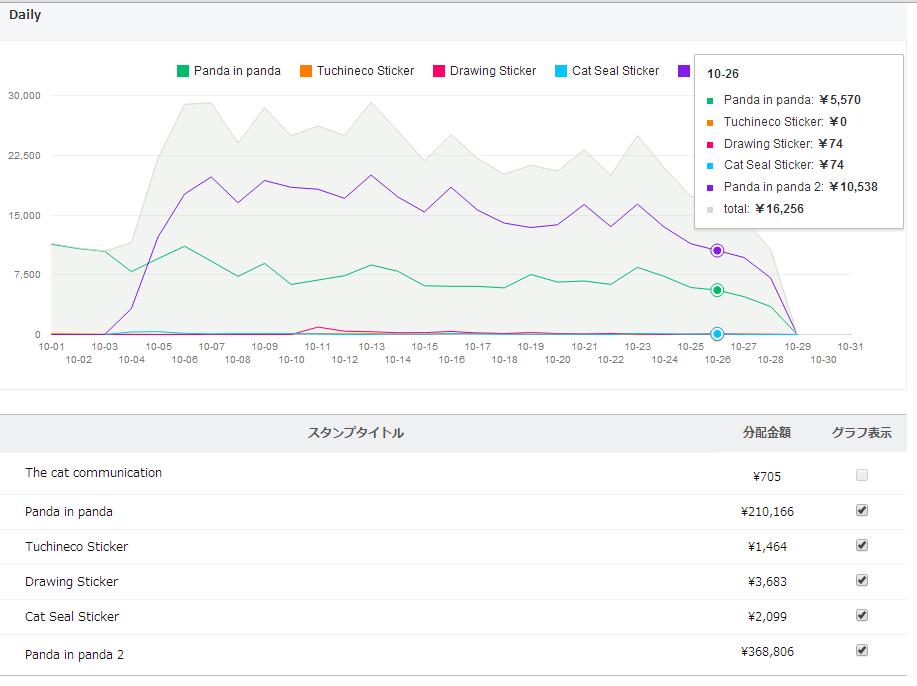917x686 pixels.
Task: Click the purple legend swatch beside the tooltip
Action: click(x=684, y=71)
